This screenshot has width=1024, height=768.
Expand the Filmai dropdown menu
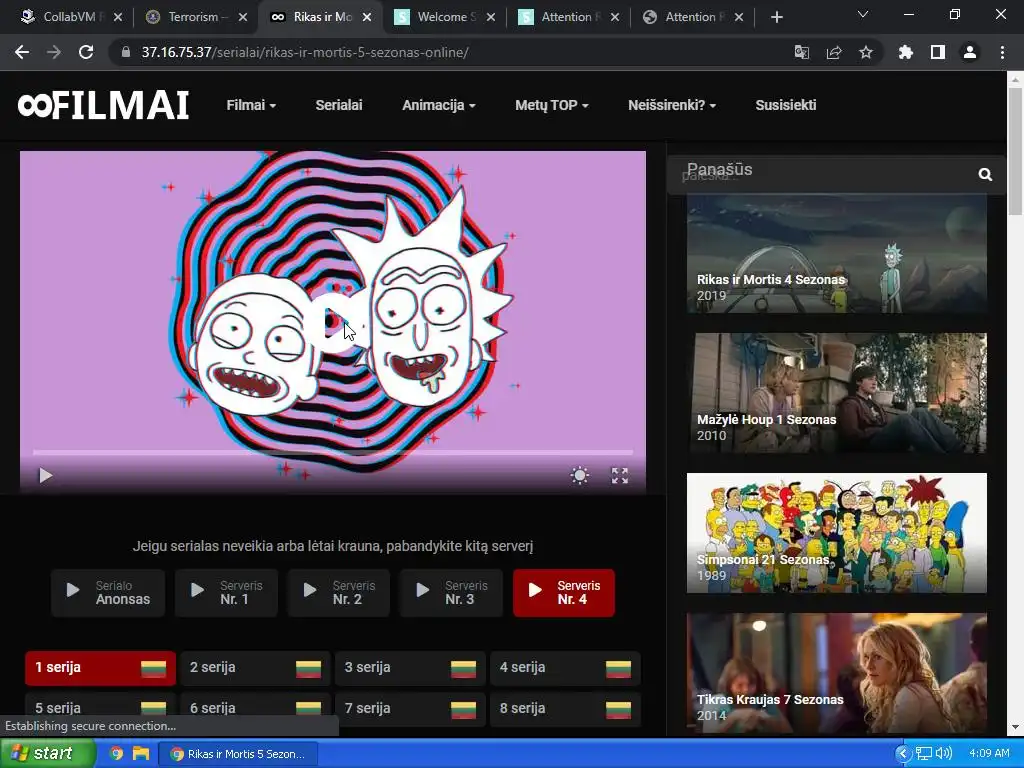(251, 105)
